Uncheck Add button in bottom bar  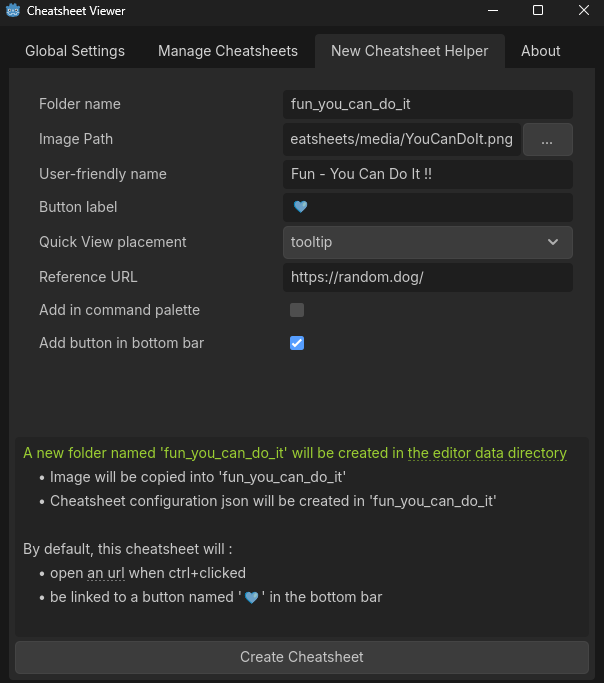pyautogui.click(x=297, y=343)
